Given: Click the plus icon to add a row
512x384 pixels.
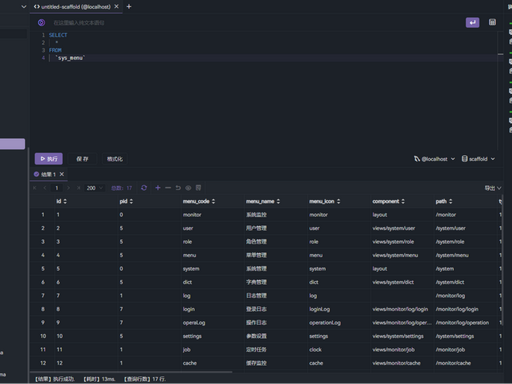Looking at the screenshot, I should pos(158,188).
